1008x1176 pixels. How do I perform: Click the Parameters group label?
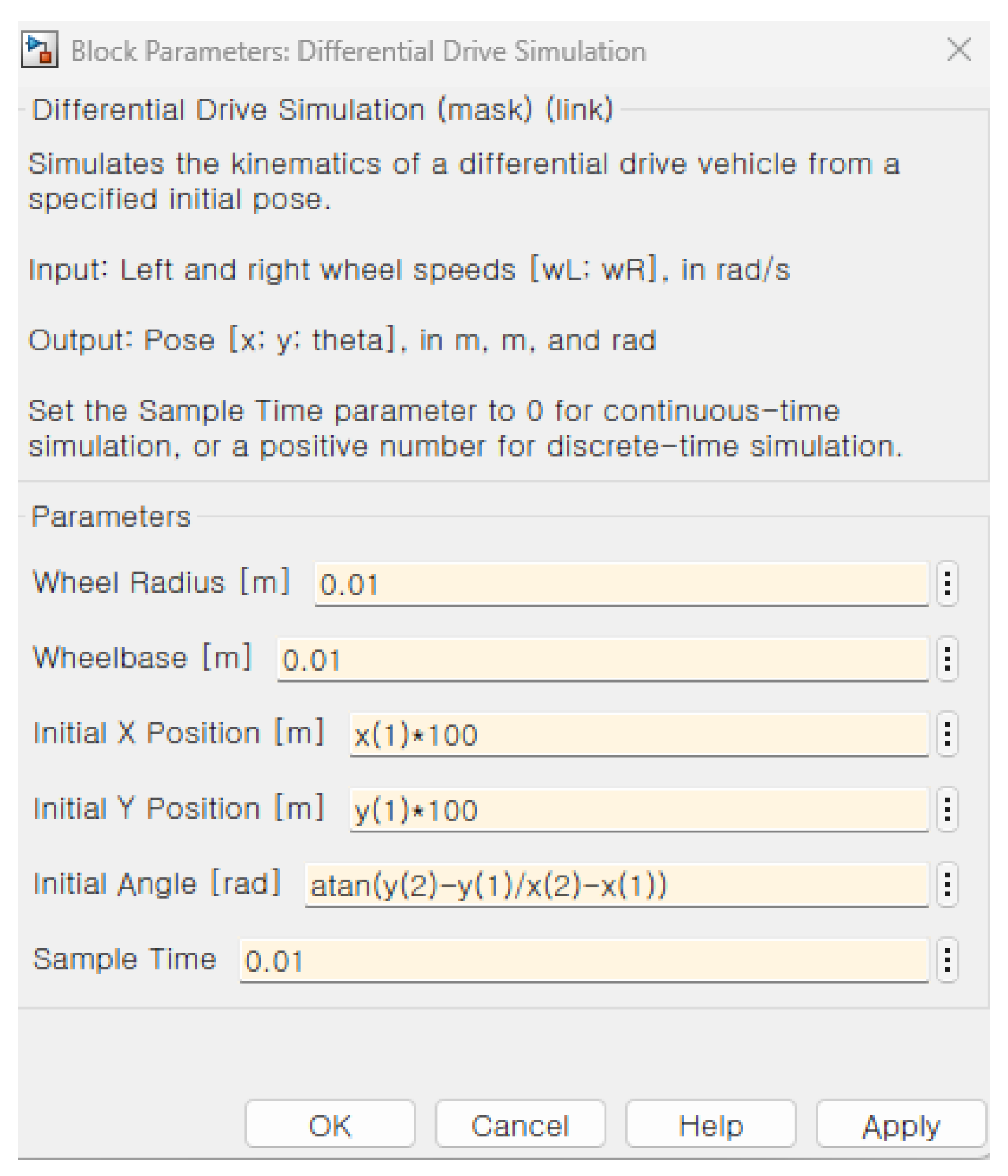click(x=111, y=516)
